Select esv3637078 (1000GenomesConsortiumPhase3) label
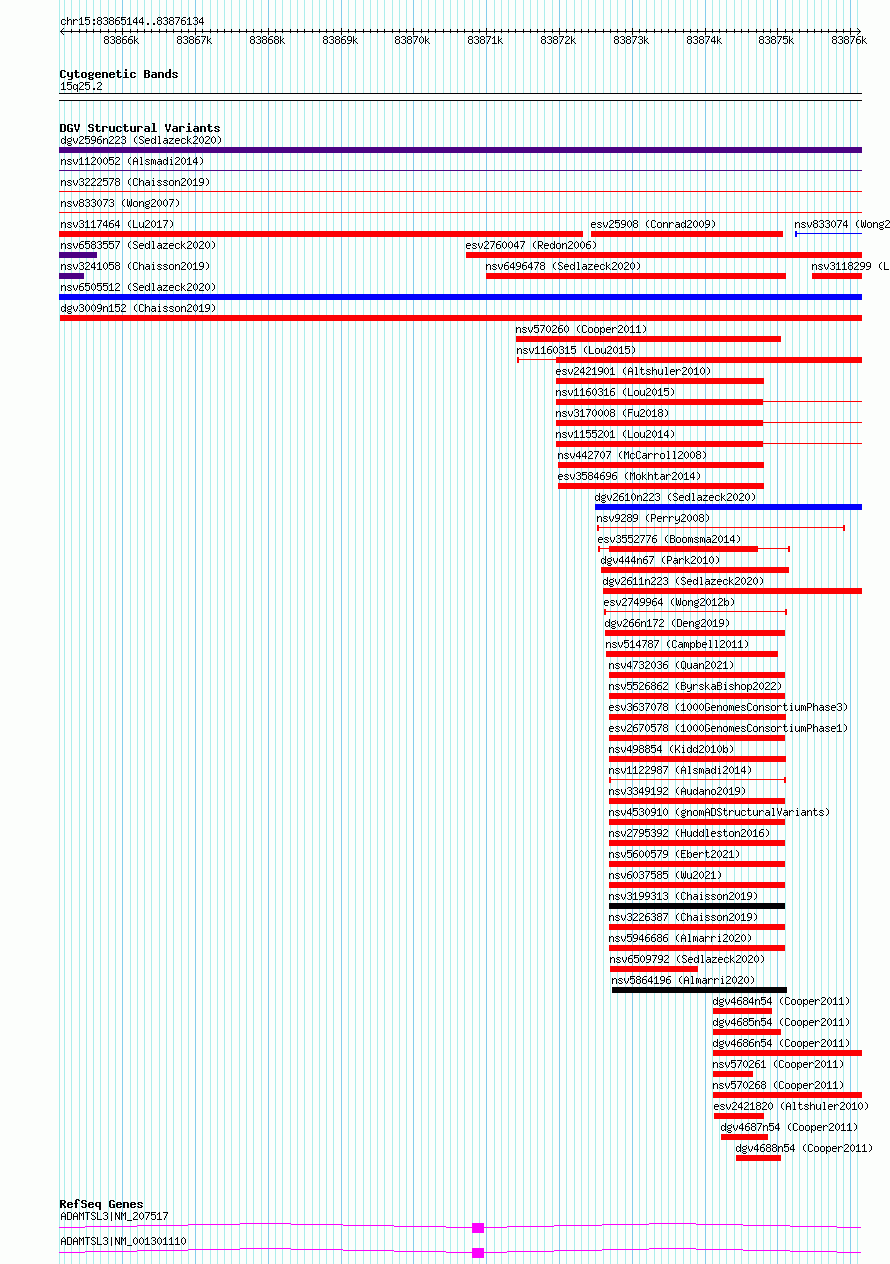Image resolution: width=890 pixels, height=1264 pixels. 728,708
